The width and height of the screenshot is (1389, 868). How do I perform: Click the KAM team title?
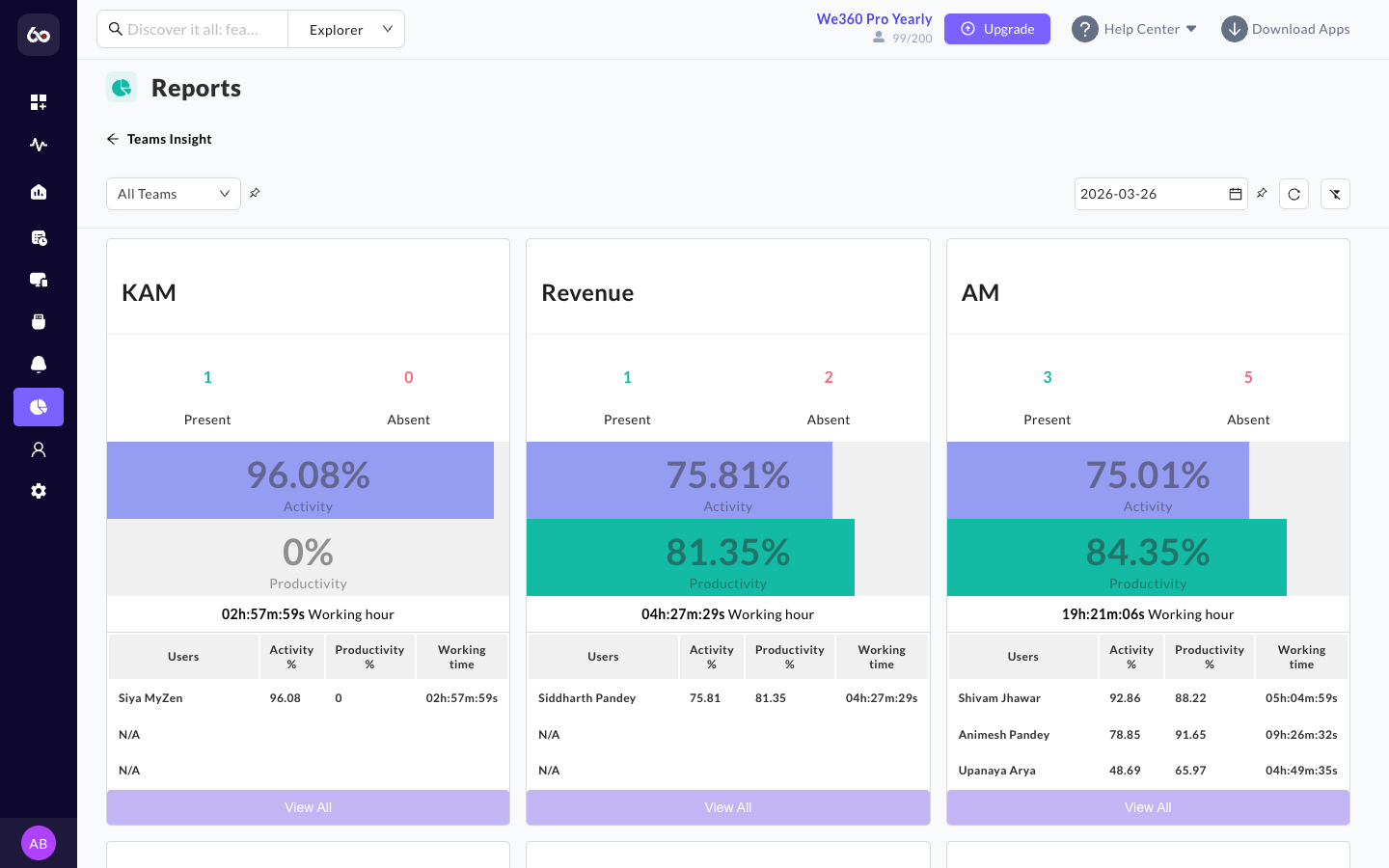149,292
